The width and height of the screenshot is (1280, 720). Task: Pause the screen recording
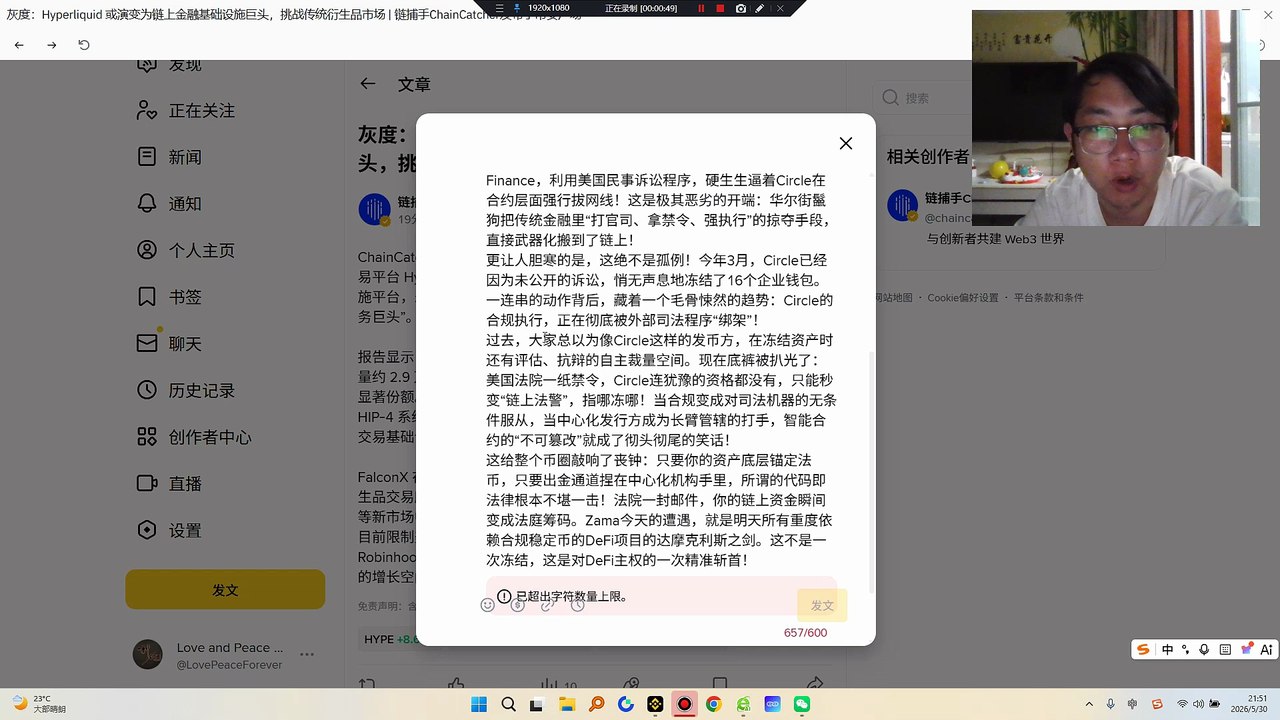coord(701,8)
